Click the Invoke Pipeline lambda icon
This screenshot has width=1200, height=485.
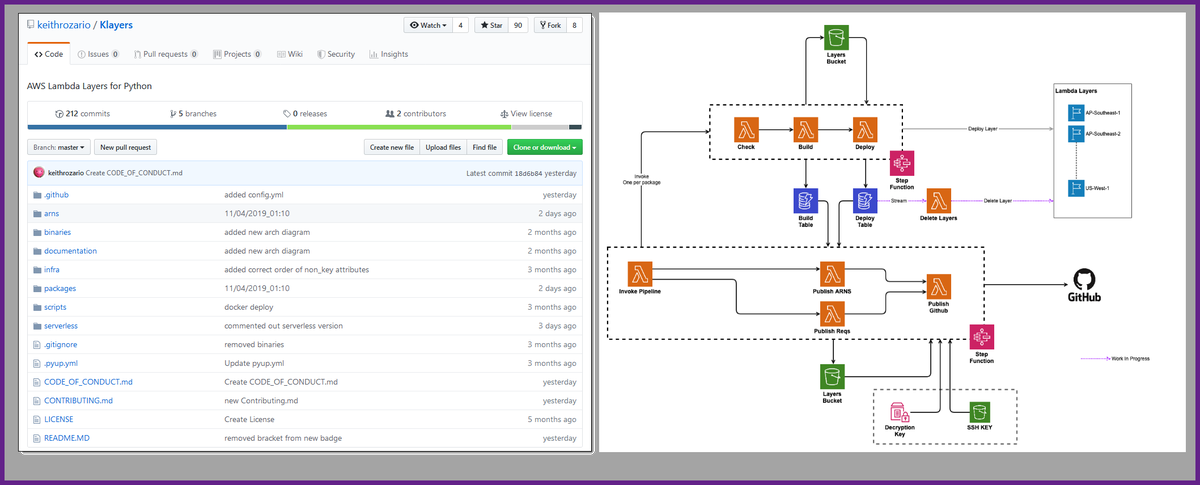(x=639, y=275)
